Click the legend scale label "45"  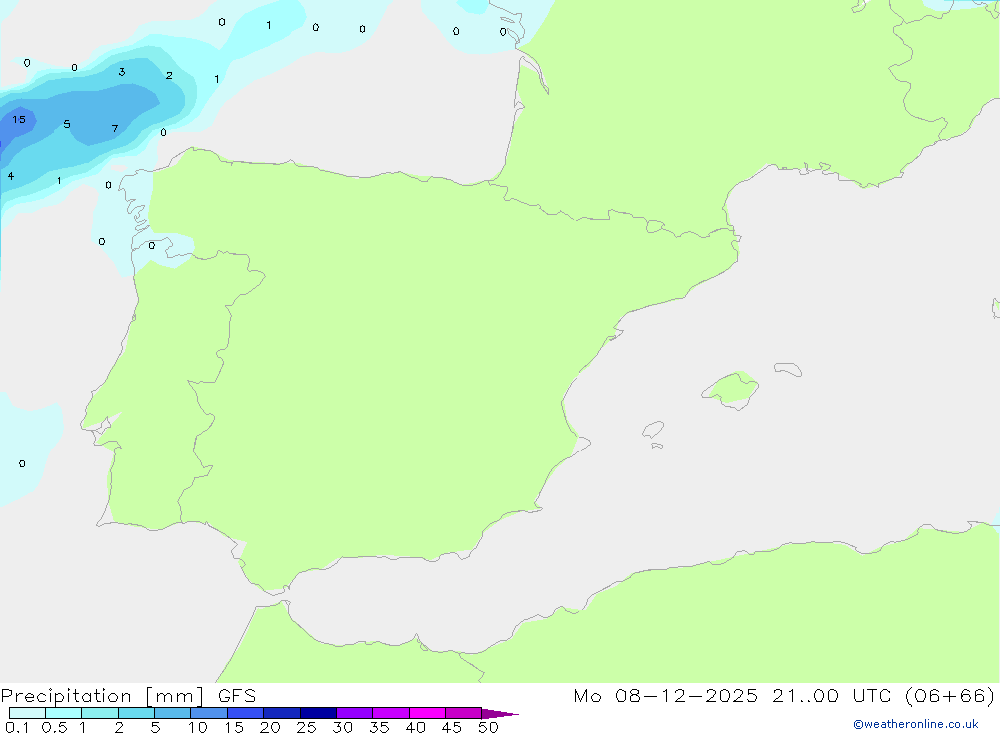point(452,727)
